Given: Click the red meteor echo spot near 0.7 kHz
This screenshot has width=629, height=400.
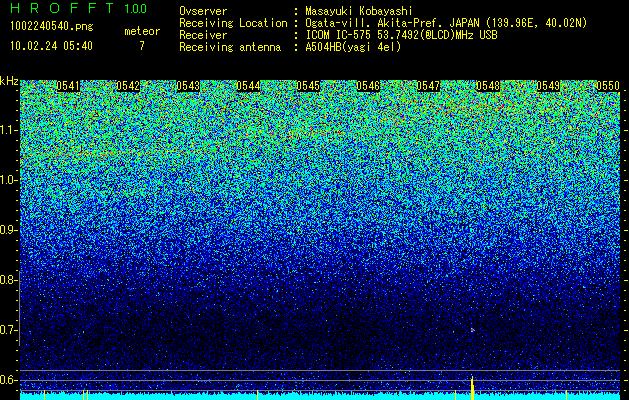Looking at the screenshot, I should point(473,330).
